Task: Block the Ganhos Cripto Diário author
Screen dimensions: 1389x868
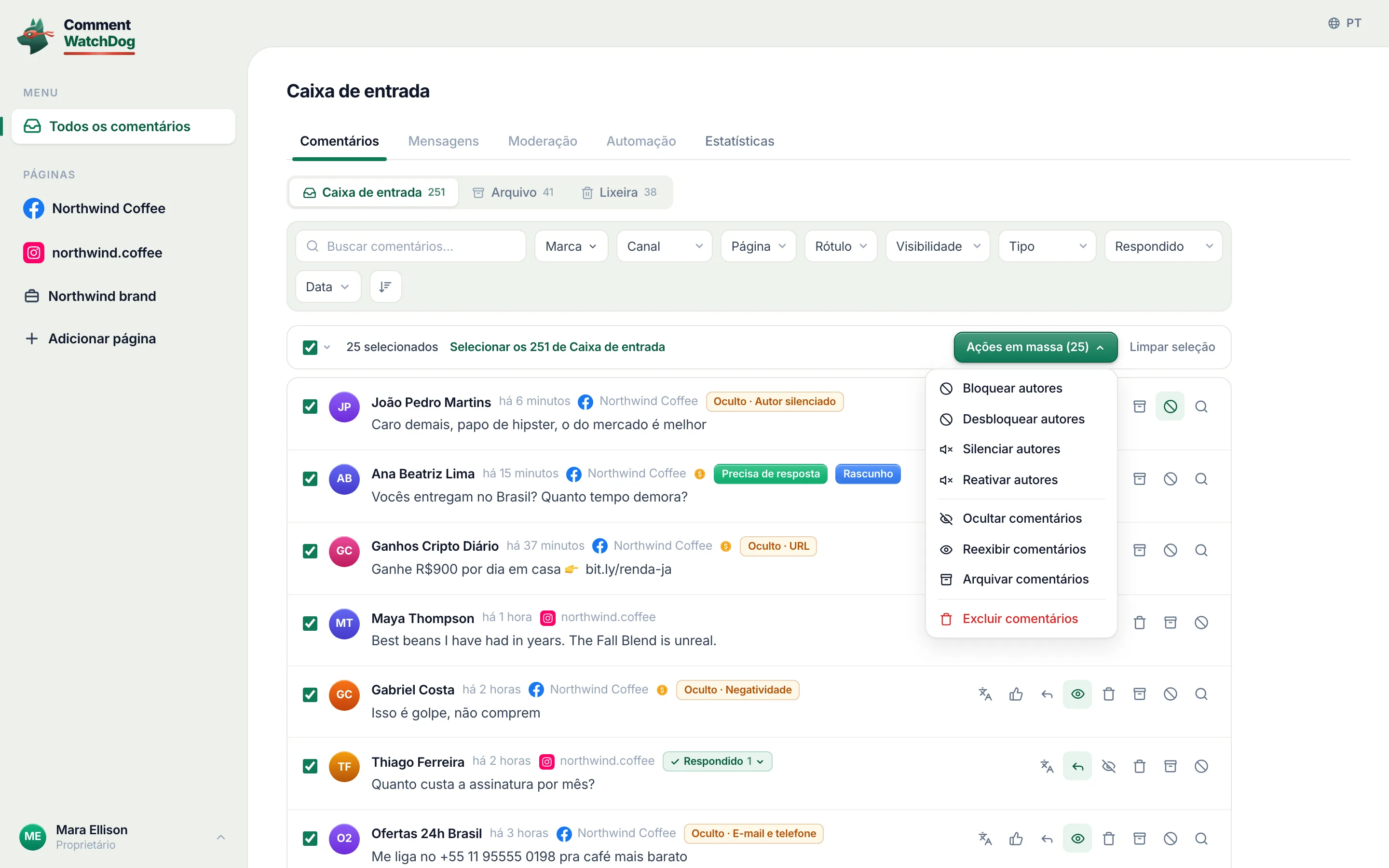Action: (1170, 550)
